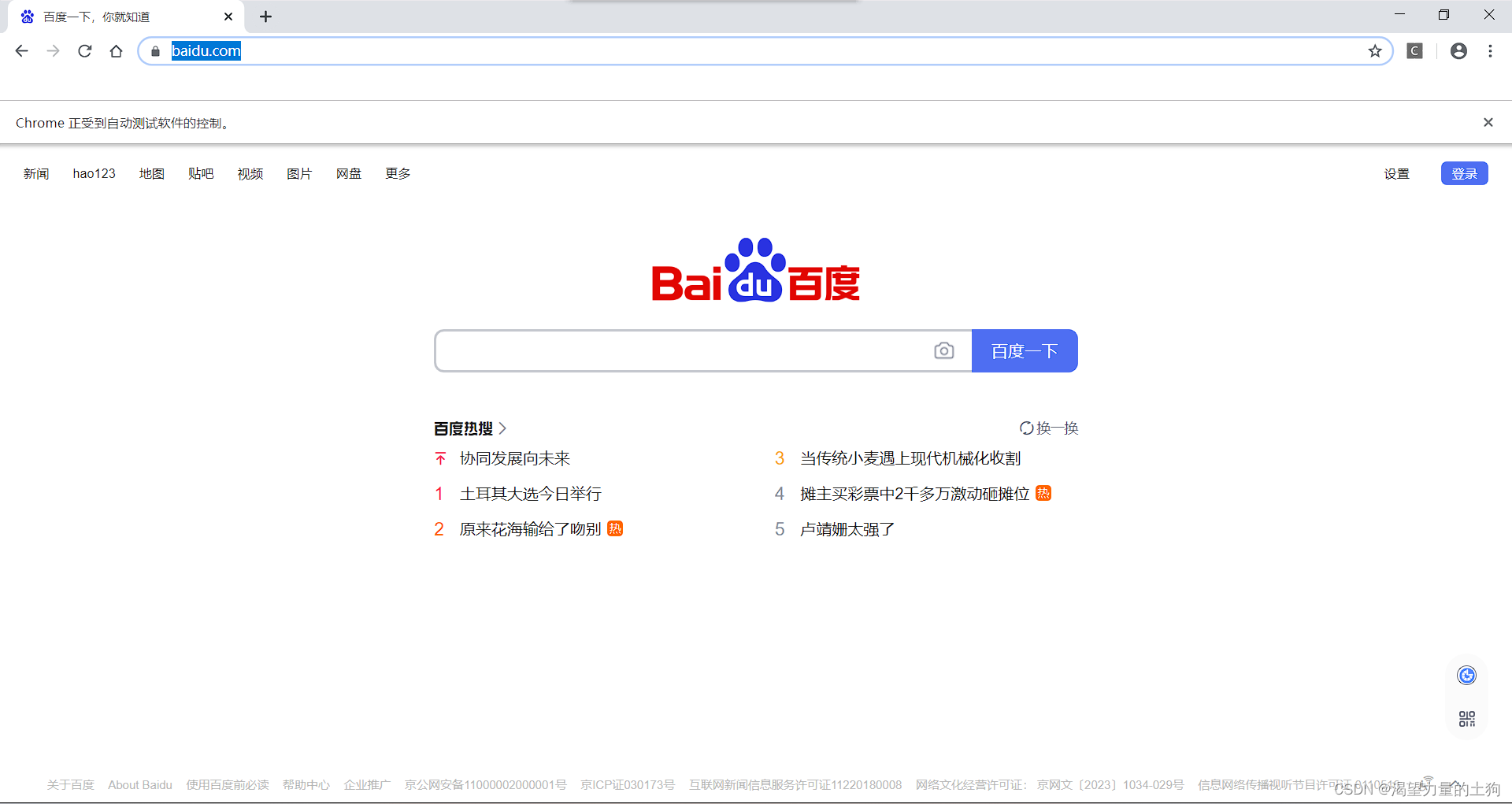Image resolution: width=1512 pixels, height=804 pixels.
Task: Click the browser forward arrow
Action: 53,51
